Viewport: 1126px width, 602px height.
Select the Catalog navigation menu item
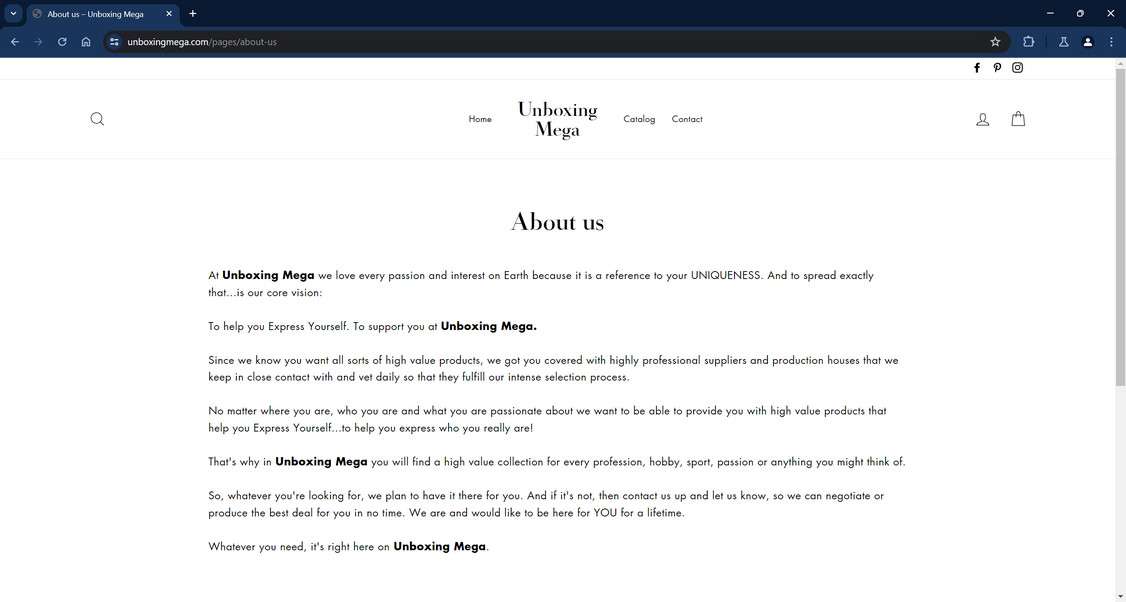pyautogui.click(x=639, y=118)
